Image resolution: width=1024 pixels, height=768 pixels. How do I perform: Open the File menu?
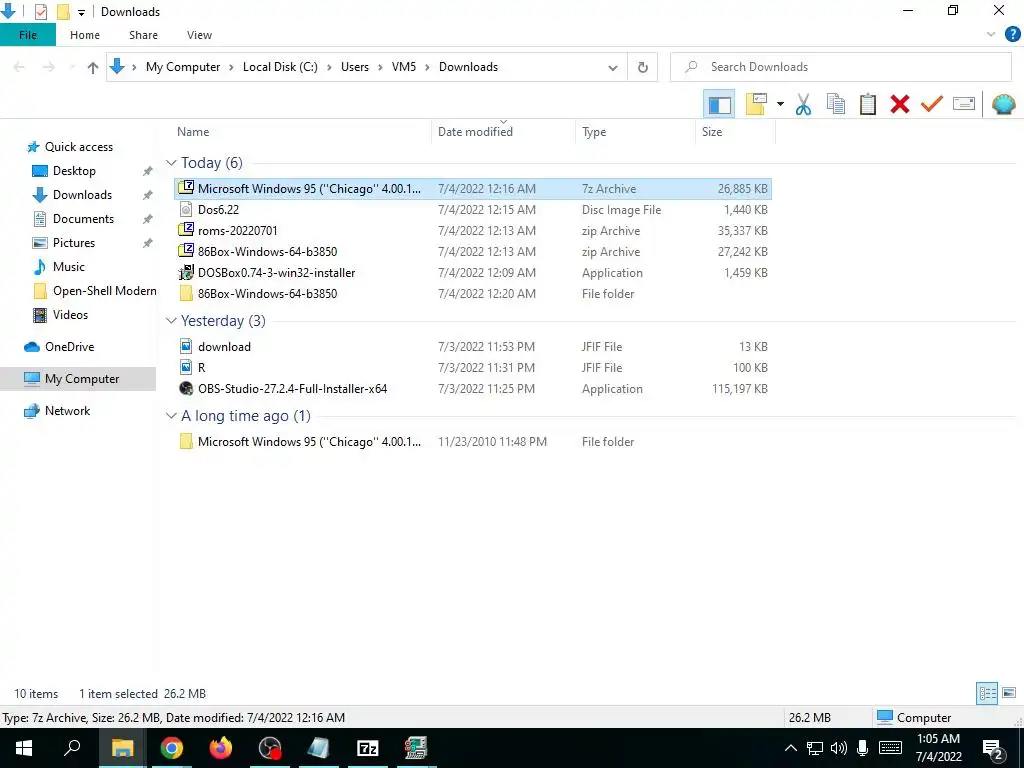[x=28, y=35]
